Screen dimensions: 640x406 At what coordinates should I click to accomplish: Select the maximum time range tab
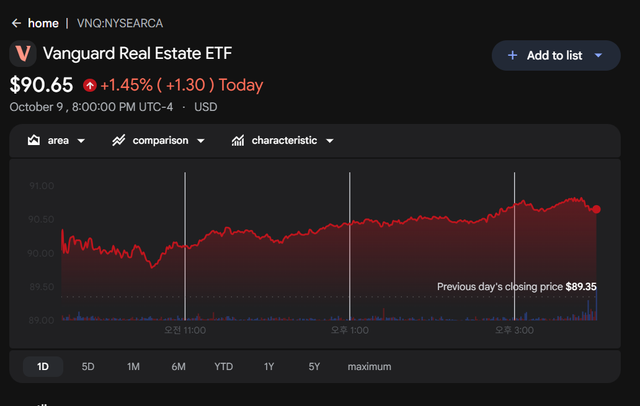tap(369, 366)
